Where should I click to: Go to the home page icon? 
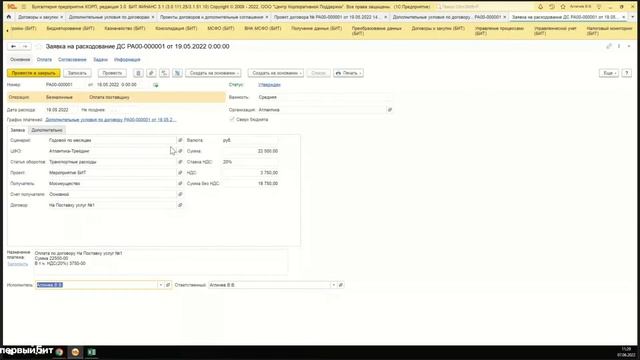9,17
